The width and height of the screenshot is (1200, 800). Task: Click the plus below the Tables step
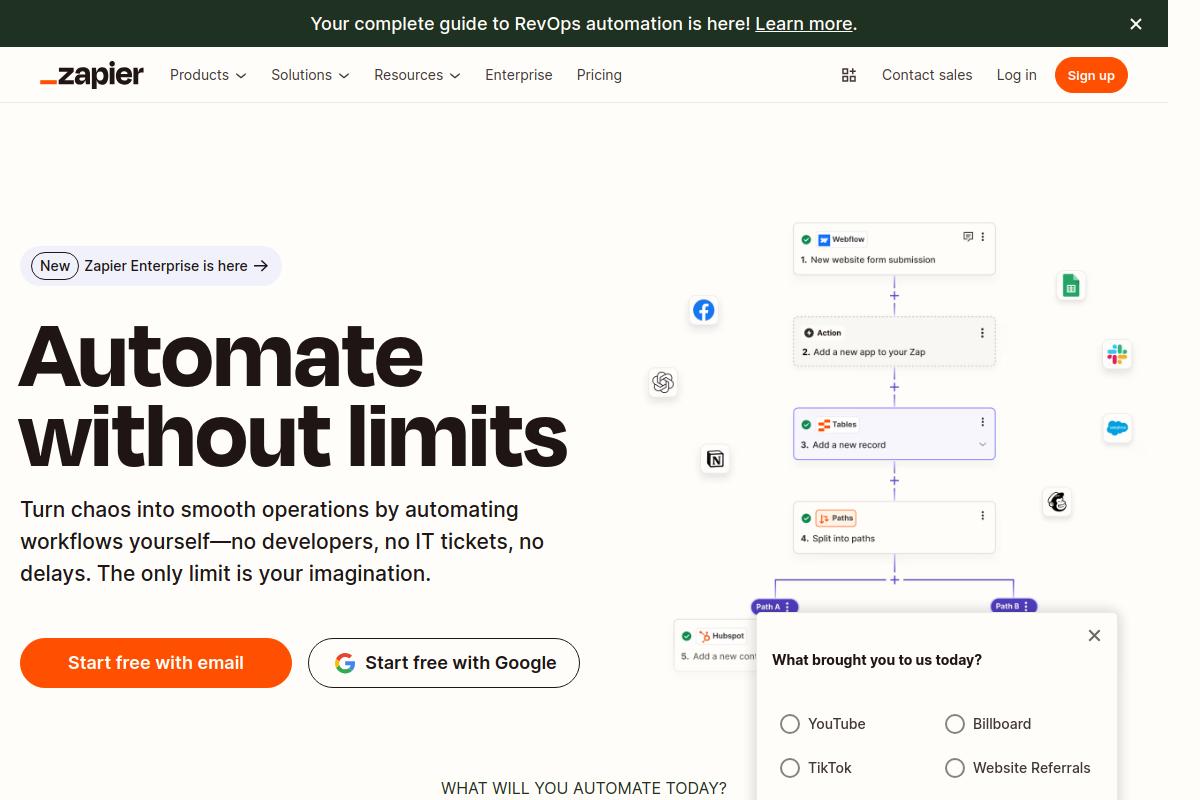[894, 480]
